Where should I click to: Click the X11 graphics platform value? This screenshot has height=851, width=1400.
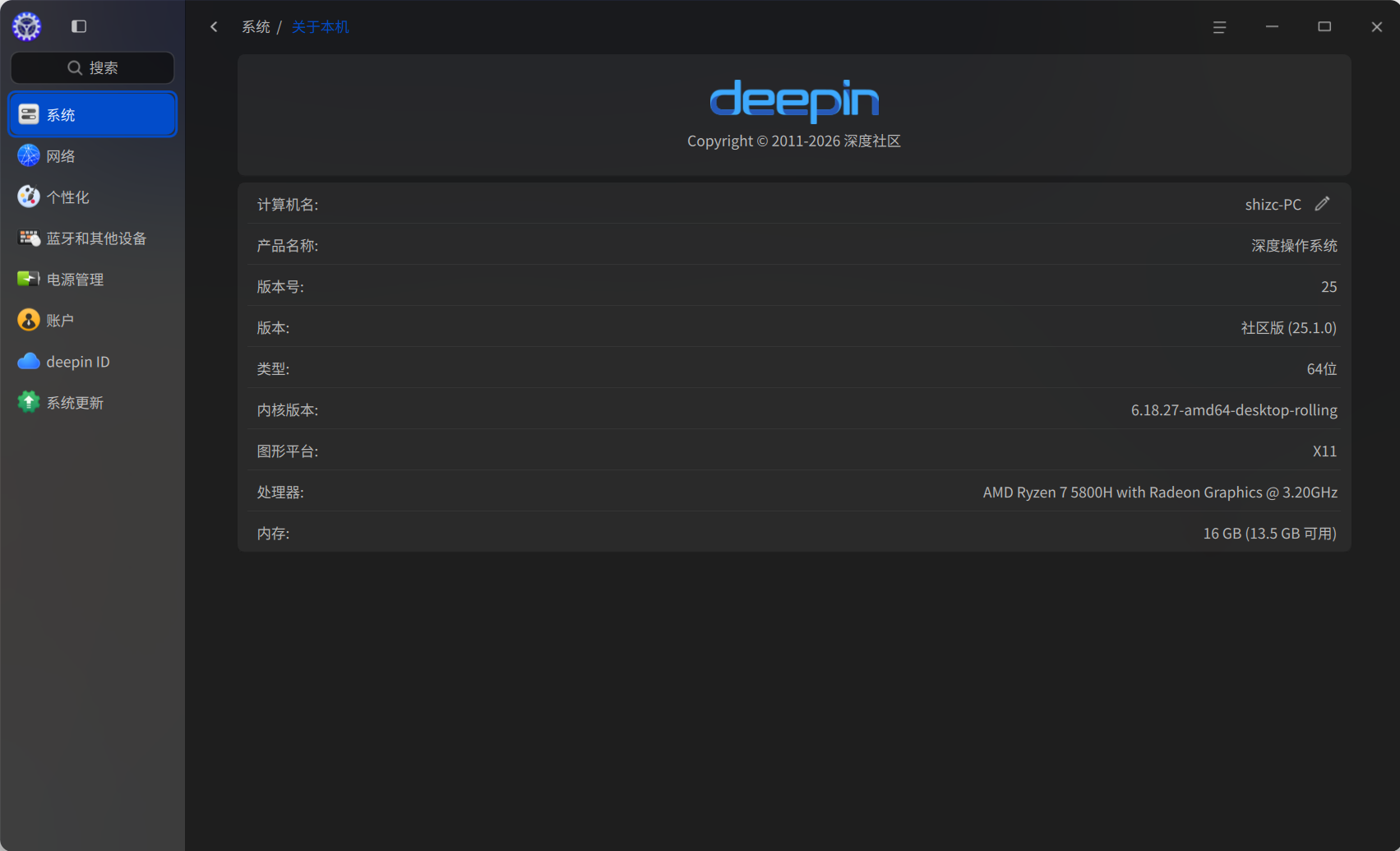pyautogui.click(x=1325, y=451)
